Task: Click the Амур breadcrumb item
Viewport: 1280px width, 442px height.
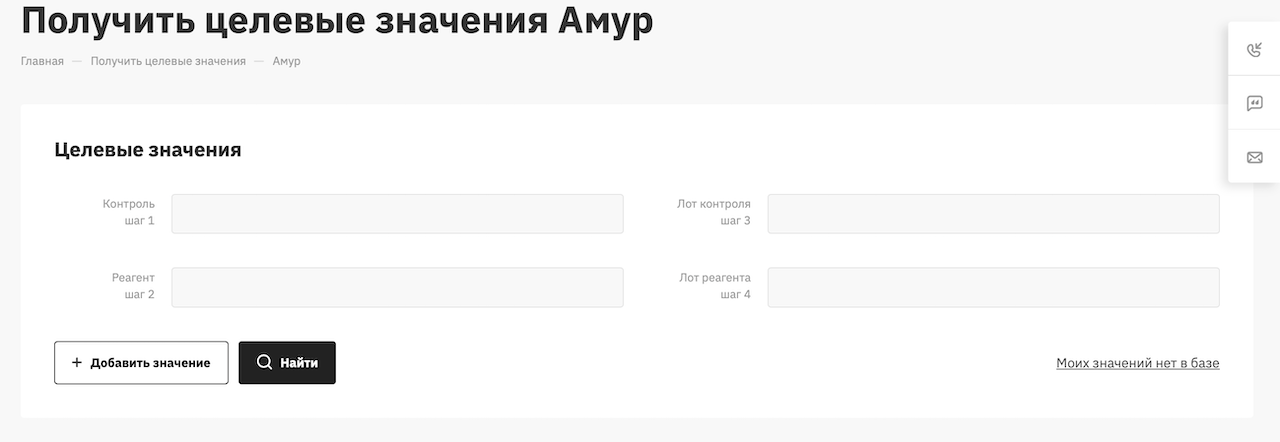Action: click(286, 61)
